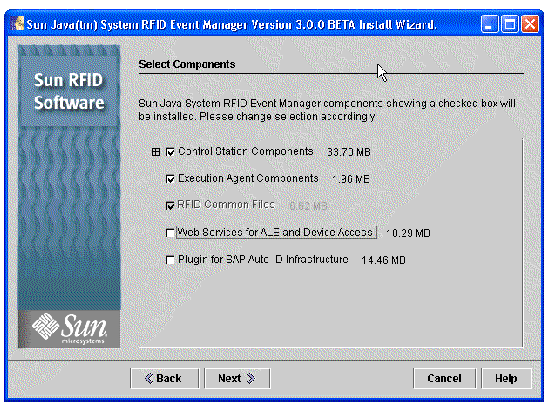Click the 33.70 MB size value

[x=349, y=152]
